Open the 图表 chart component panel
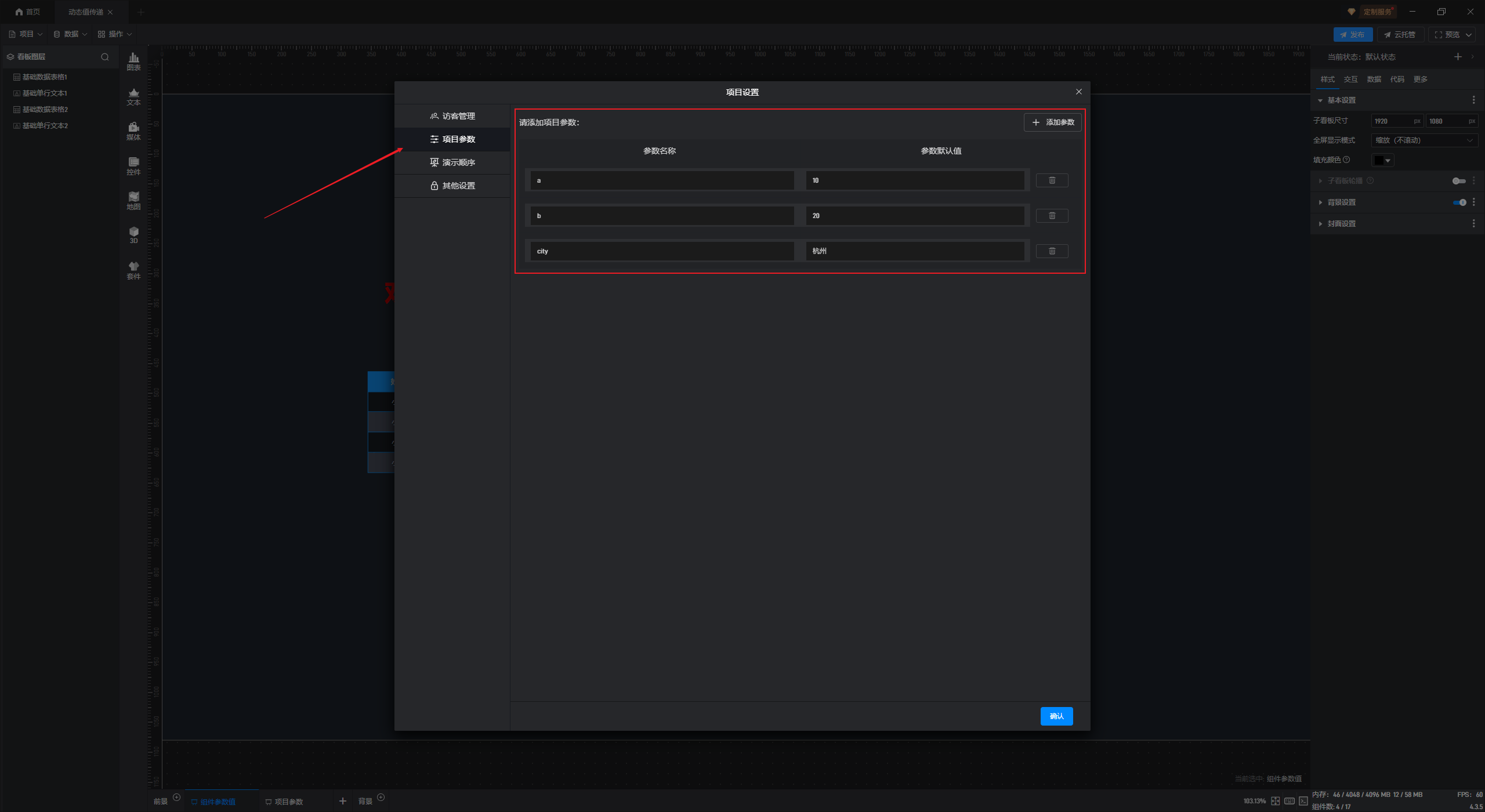1485x812 pixels. 133,61
